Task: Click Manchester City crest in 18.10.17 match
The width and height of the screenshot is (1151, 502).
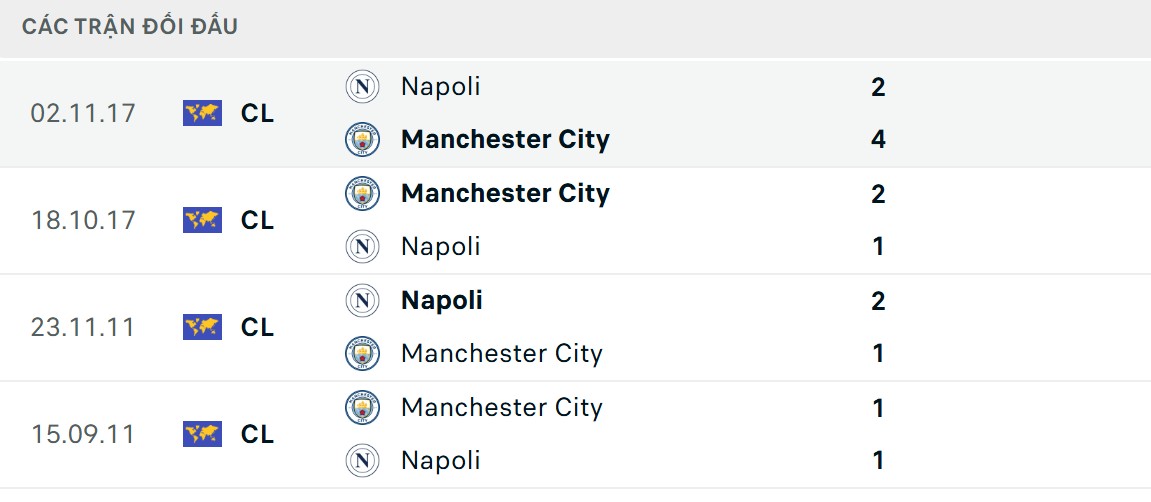Action: point(362,193)
